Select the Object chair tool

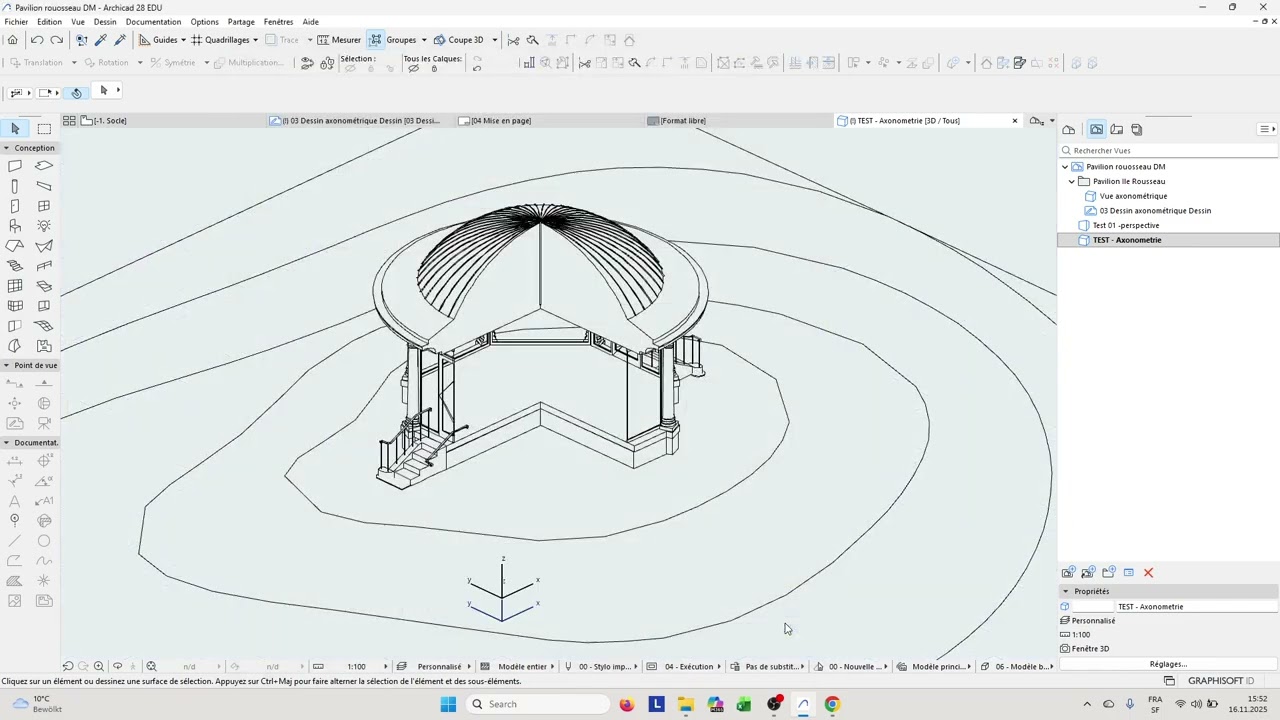click(15, 226)
